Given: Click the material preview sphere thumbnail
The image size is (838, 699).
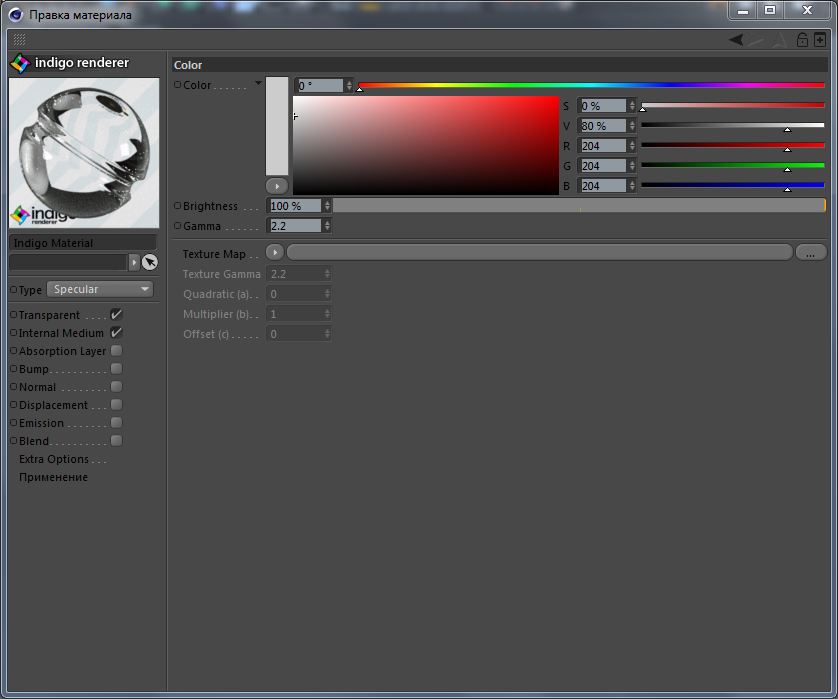Looking at the screenshot, I should tap(84, 152).
